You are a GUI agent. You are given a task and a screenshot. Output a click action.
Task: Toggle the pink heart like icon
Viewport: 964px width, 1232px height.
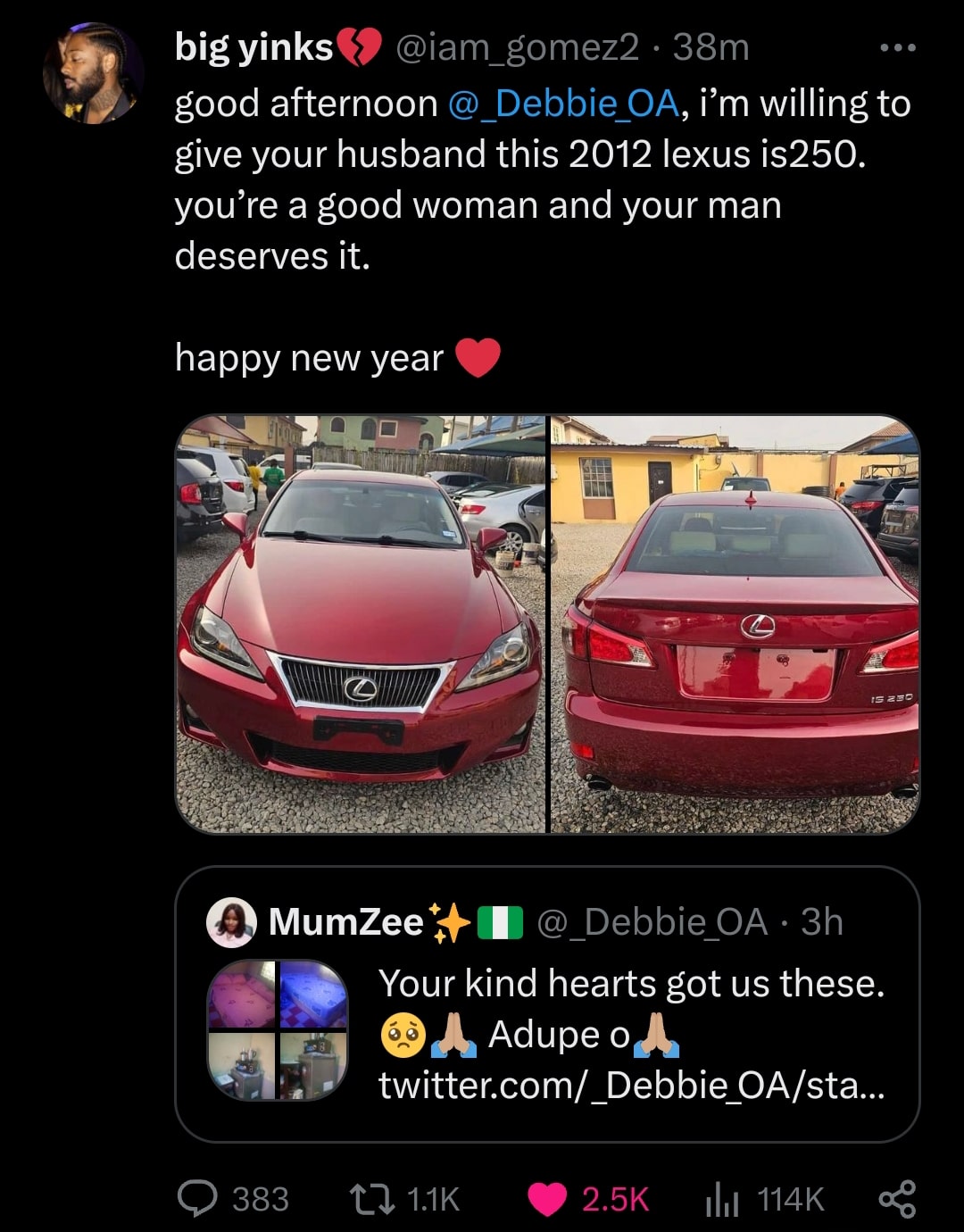pyautogui.click(x=547, y=1199)
